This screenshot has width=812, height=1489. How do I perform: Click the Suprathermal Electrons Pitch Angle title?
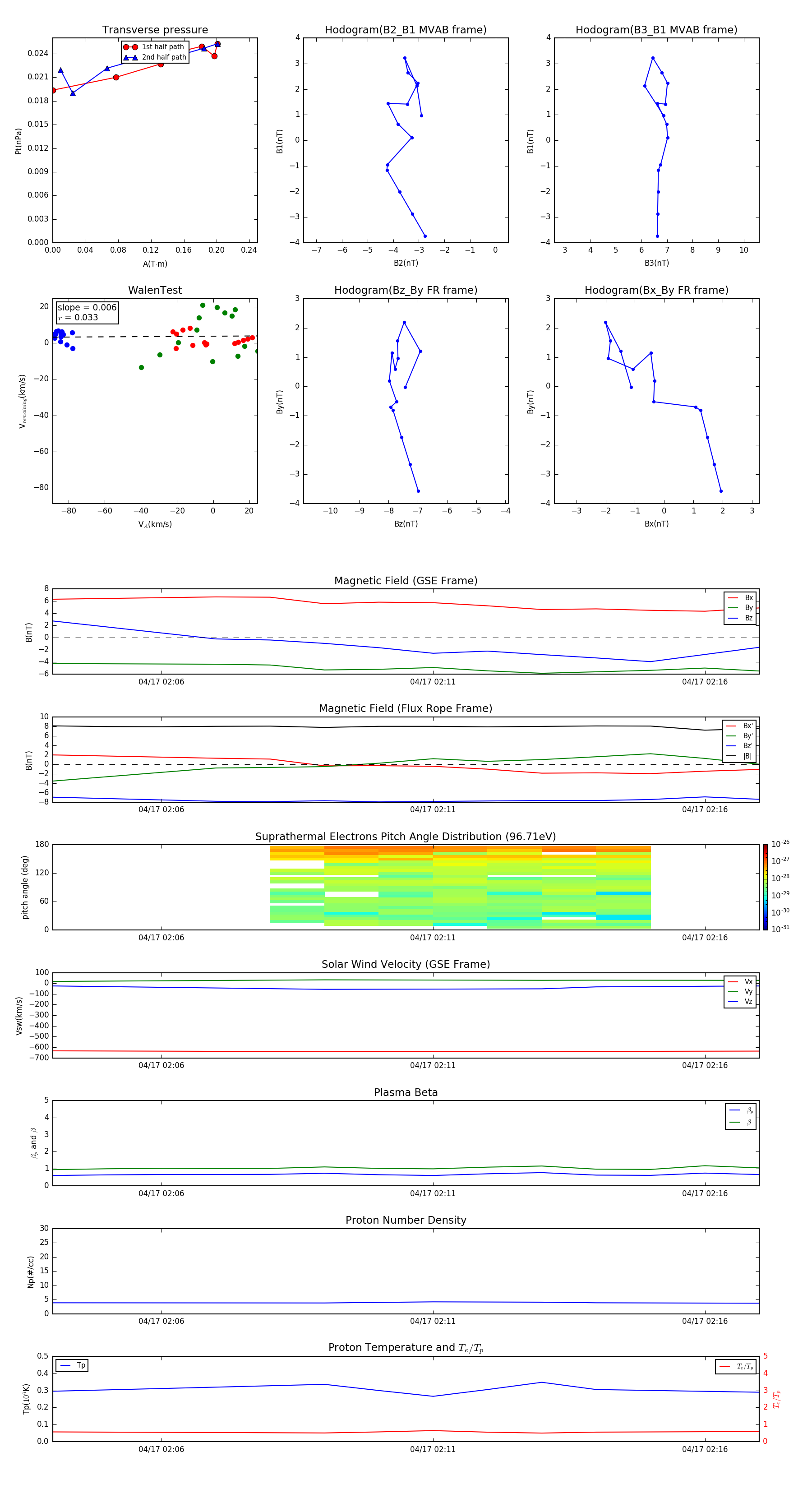[406, 837]
